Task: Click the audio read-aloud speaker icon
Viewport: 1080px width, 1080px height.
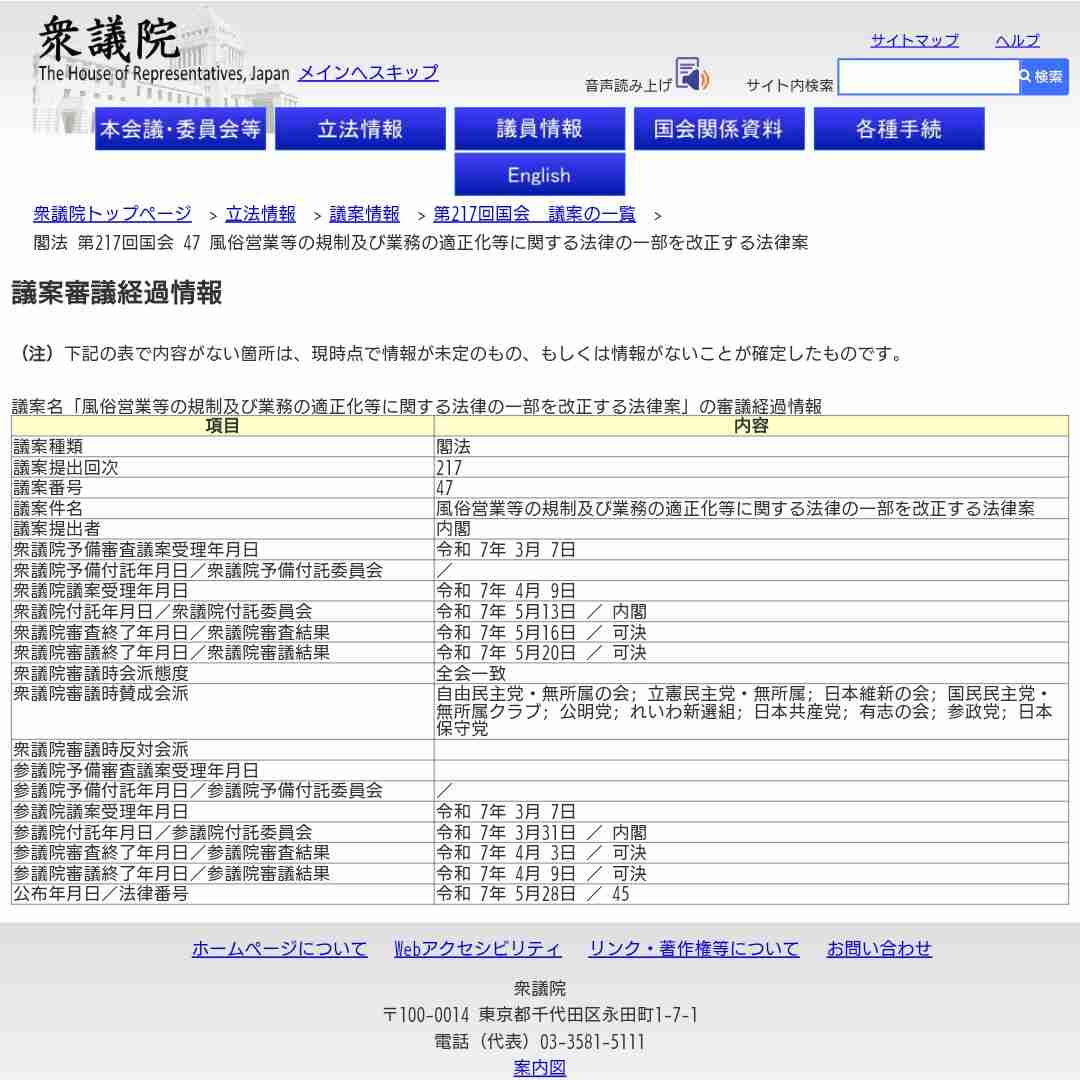Action: [692, 74]
